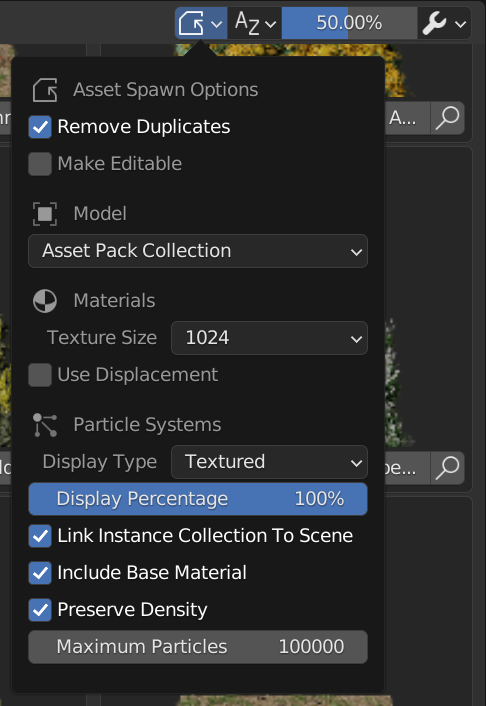The image size is (486, 706).
Task: Click the Asset Spawn Options header icon
Action: tap(45, 90)
